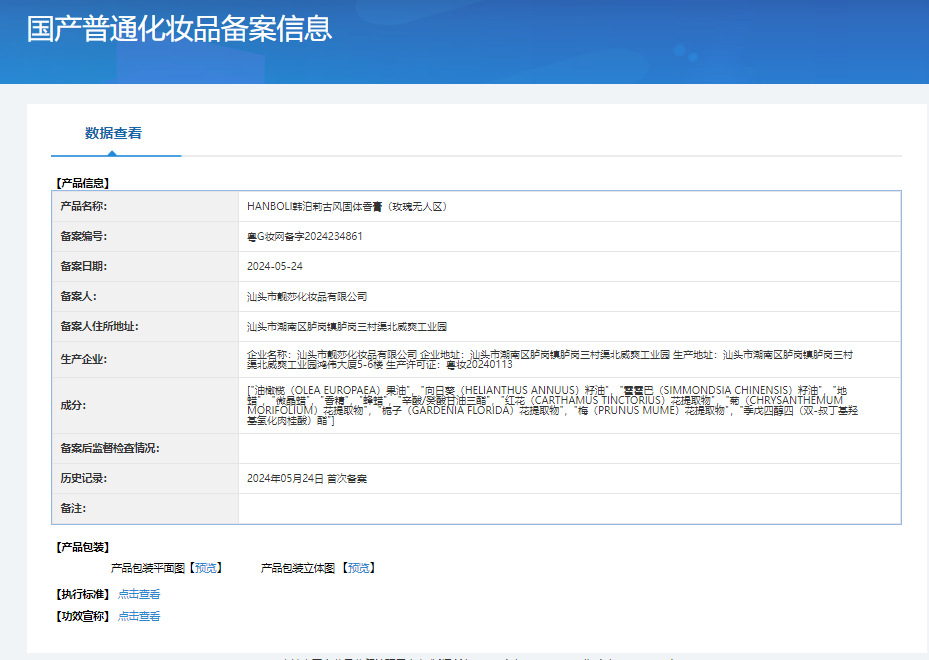Click the 生产企业 details text
Image resolution: width=929 pixels, height=660 pixels.
tap(550, 360)
